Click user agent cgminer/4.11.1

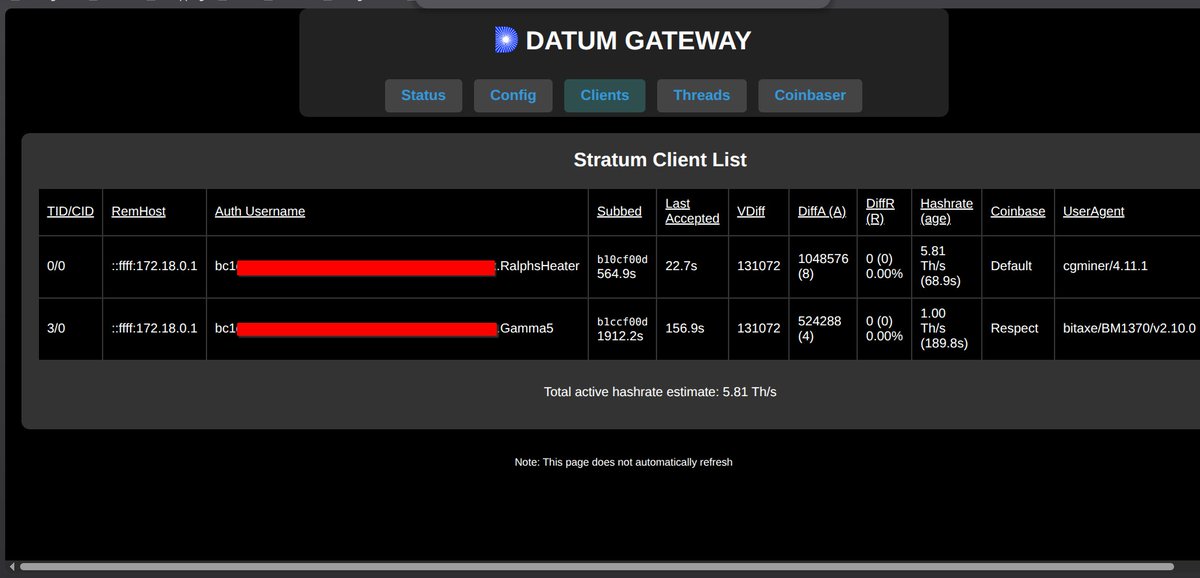[1104, 266]
